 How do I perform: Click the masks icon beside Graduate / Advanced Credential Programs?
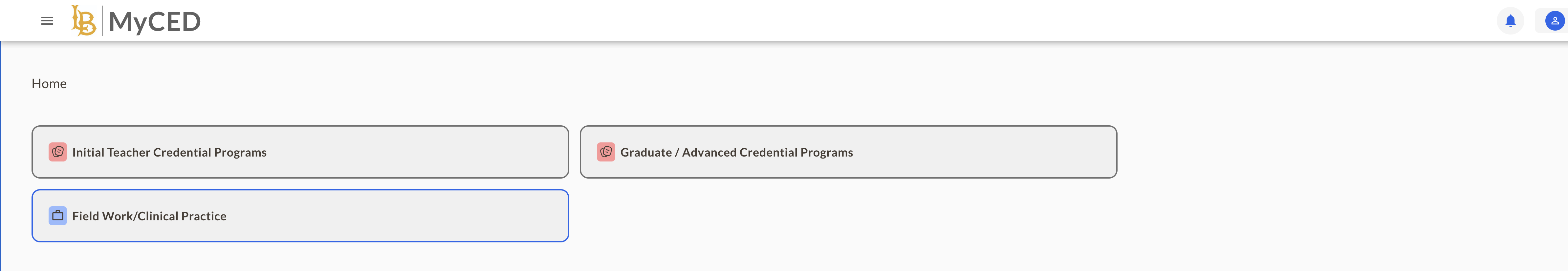tap(606, 152)
